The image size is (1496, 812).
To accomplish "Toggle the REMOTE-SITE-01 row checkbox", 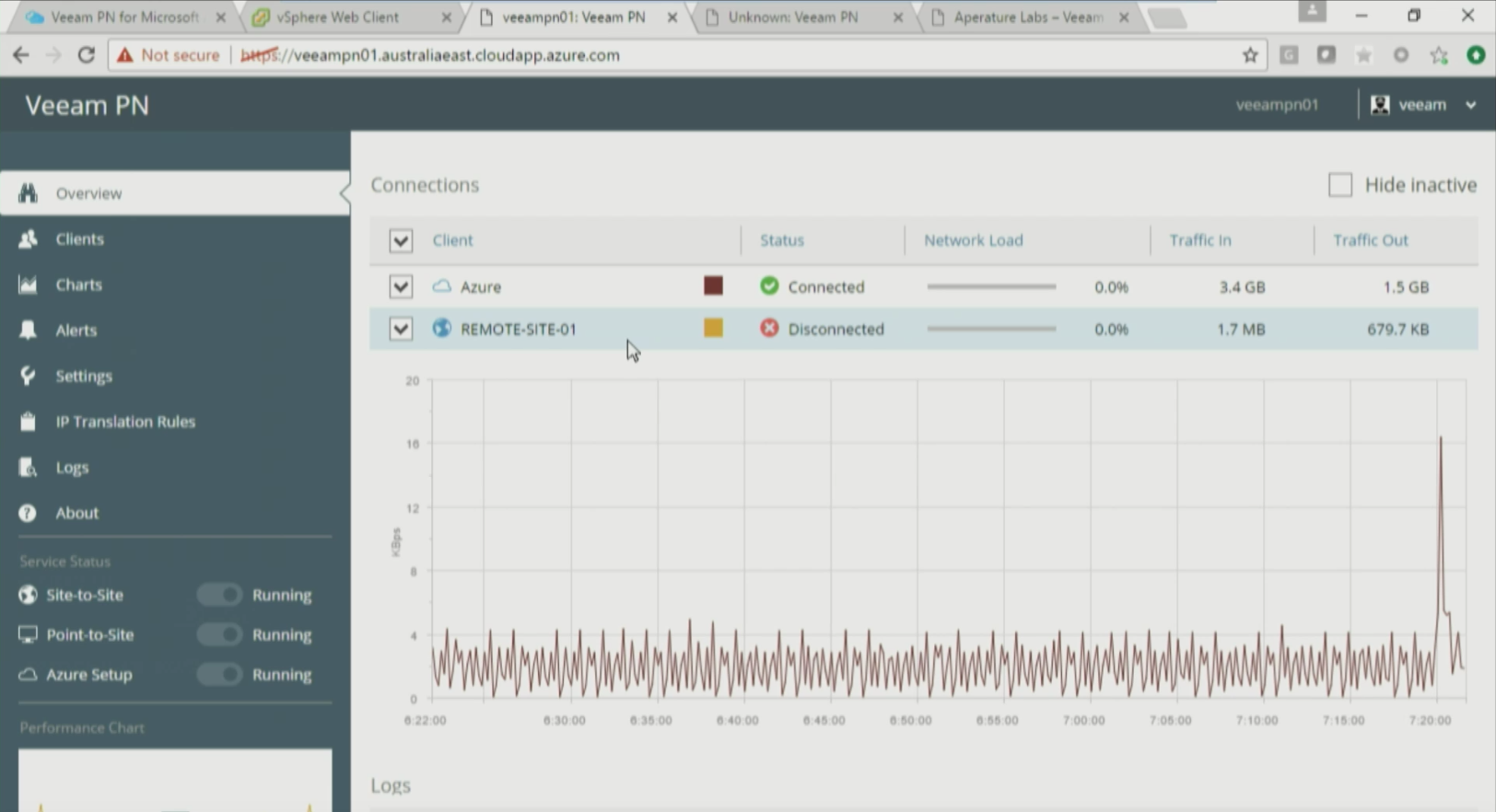I will [401, 329].
